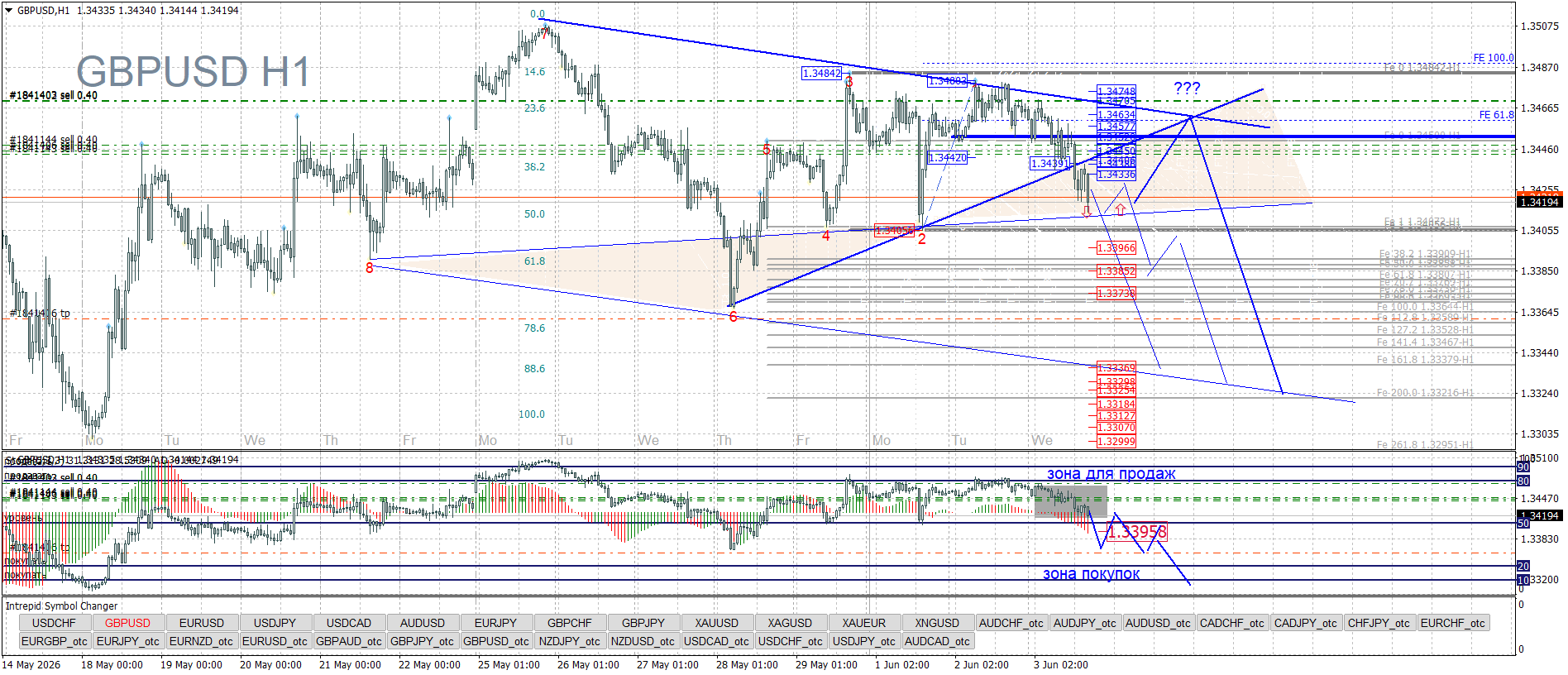1568x675 pixels.
Task: Change to GBPUSD_otc symbol
Action: 496,641
